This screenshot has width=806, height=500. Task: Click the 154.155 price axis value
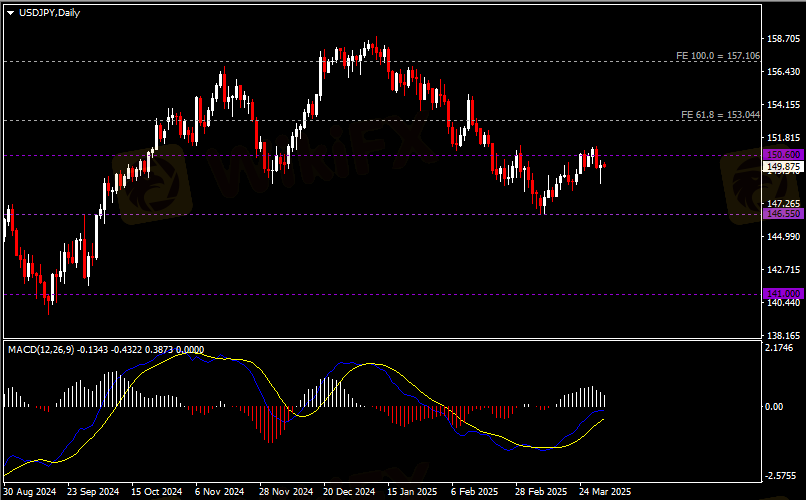pos(783,105)
